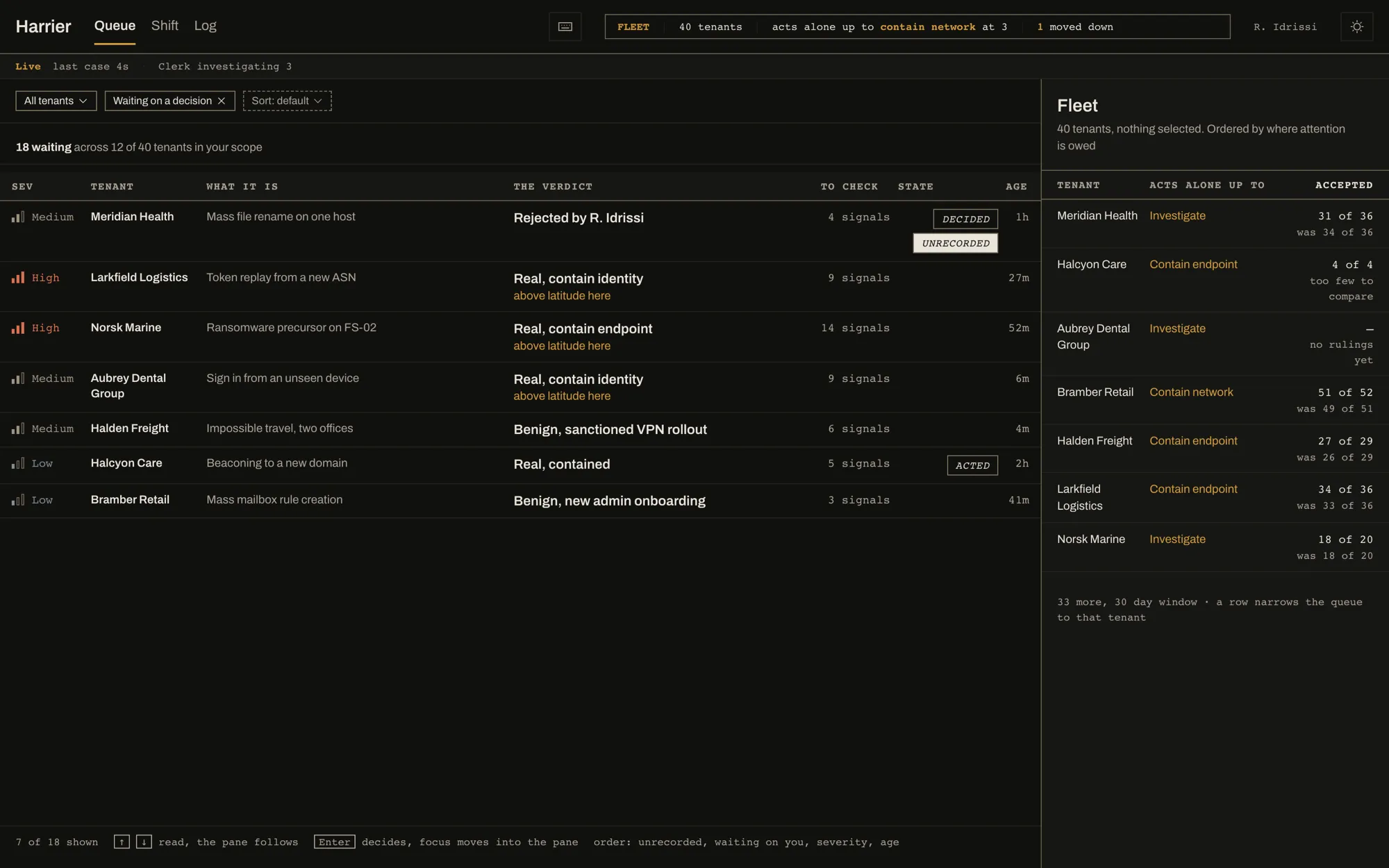1389x868 pixels.
Task: Click the Harrier logo
Action: 43,26
